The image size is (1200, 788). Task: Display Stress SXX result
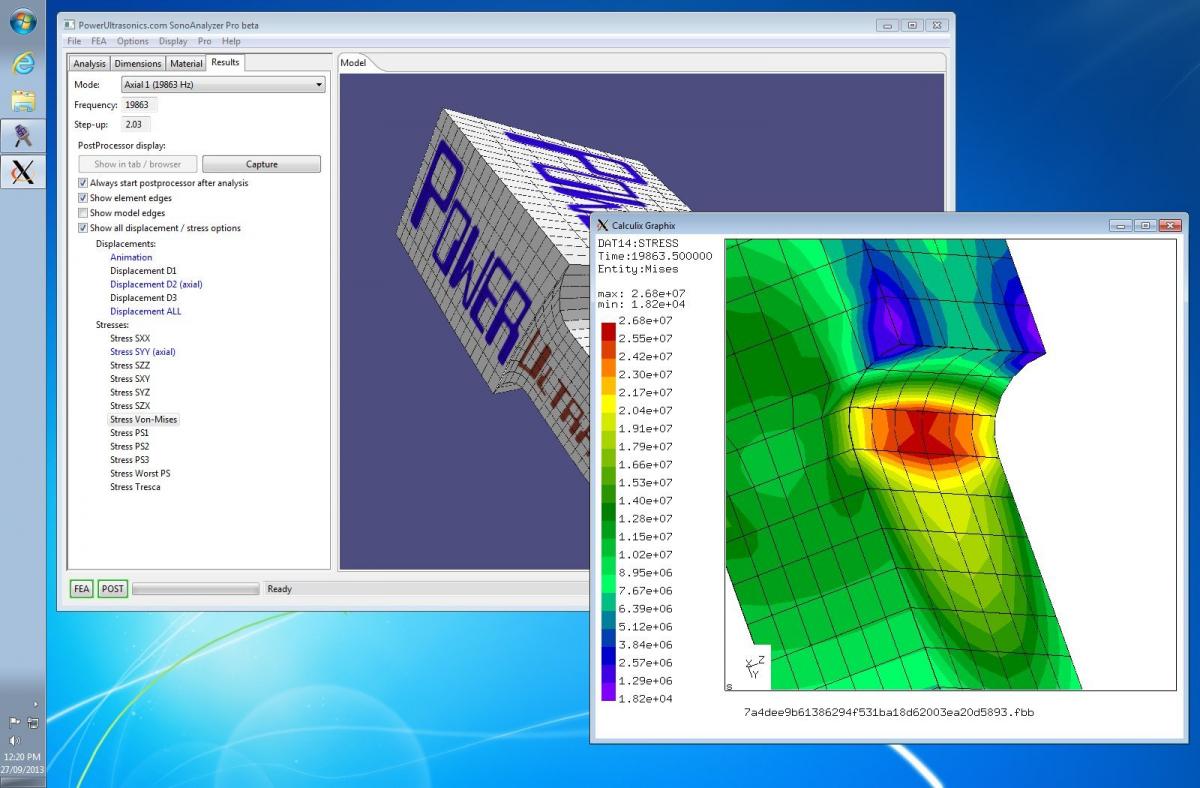click(130, 338)
